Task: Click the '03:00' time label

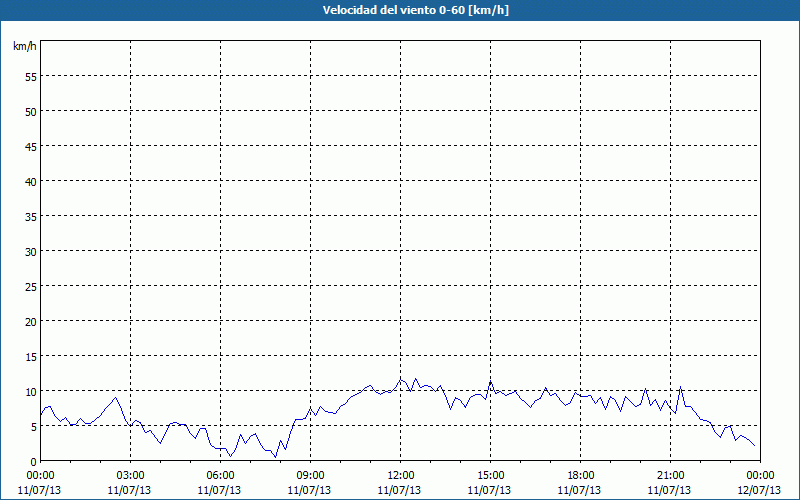Action: 130,476
